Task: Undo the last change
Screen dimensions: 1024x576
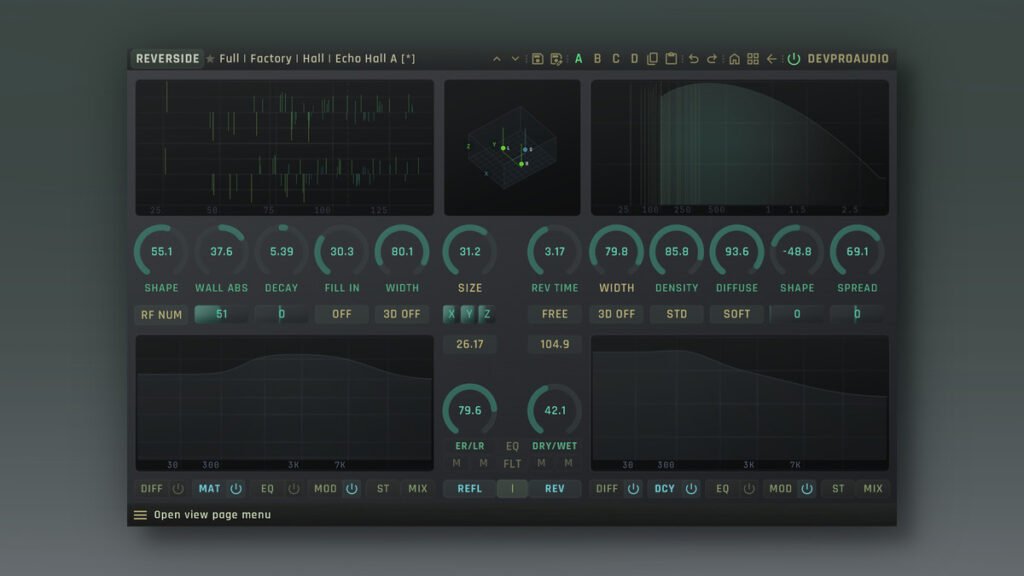Action: coord(693,59)
